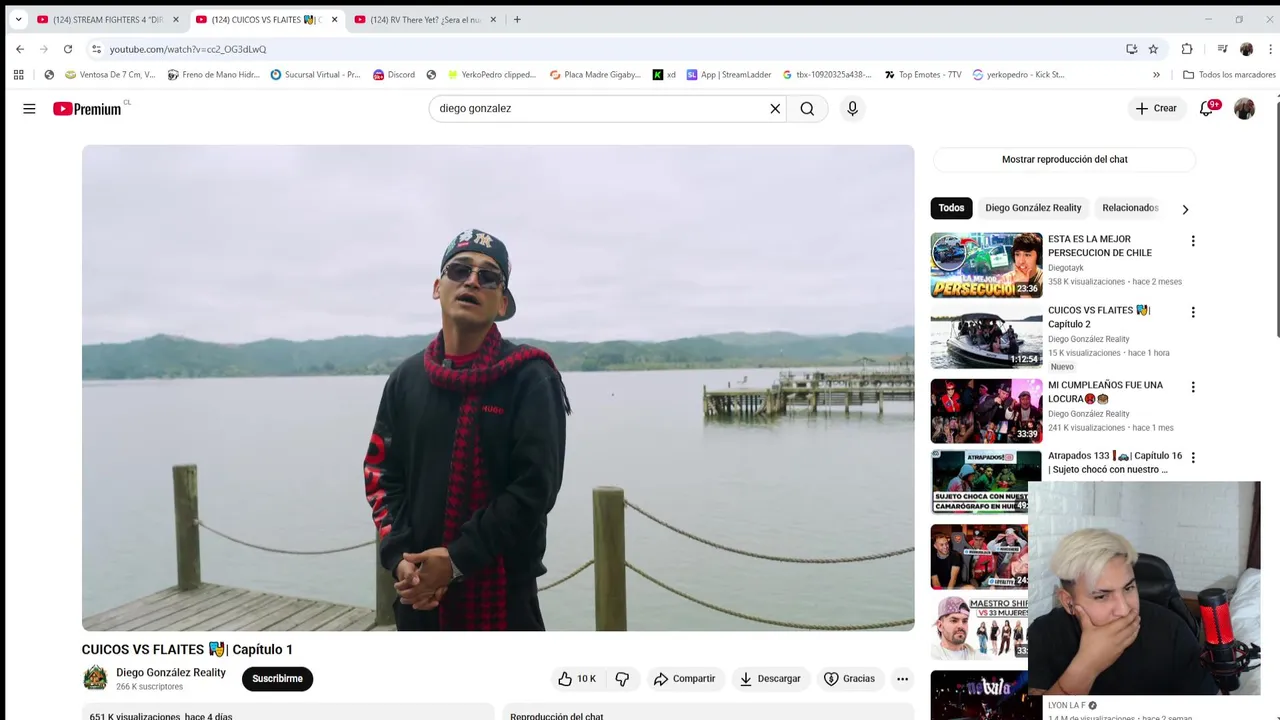1280x720 pixels.
Task: Open options for MI CUMPLEAÑOS FUE UNA LOCURA
Action: (1192, 387)
